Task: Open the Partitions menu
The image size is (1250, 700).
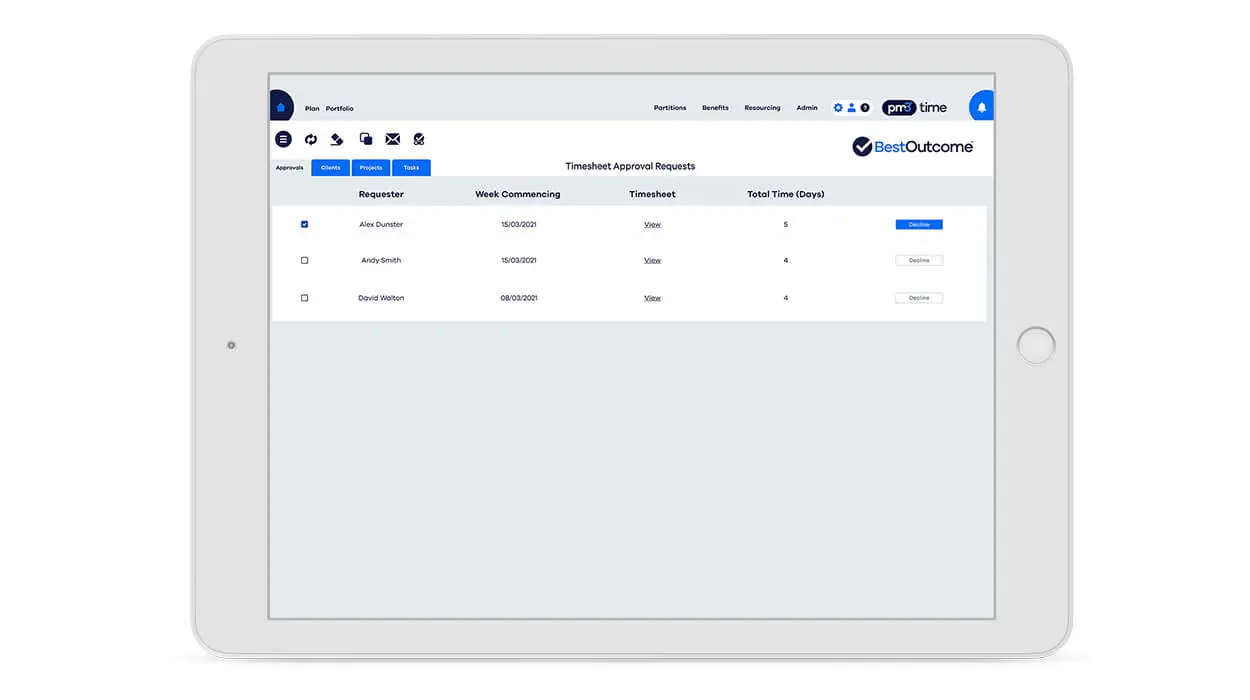Action: (x=670, y=107)
